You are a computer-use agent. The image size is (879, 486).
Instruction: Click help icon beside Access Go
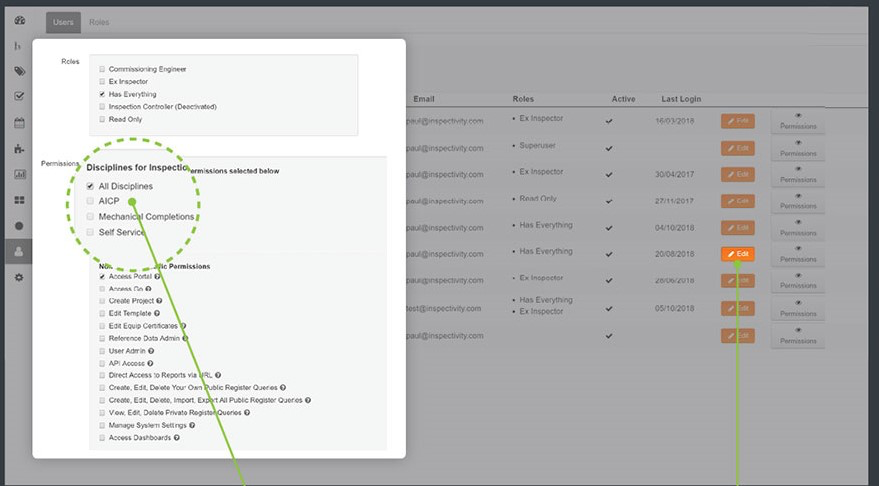(x=149, y=289)
